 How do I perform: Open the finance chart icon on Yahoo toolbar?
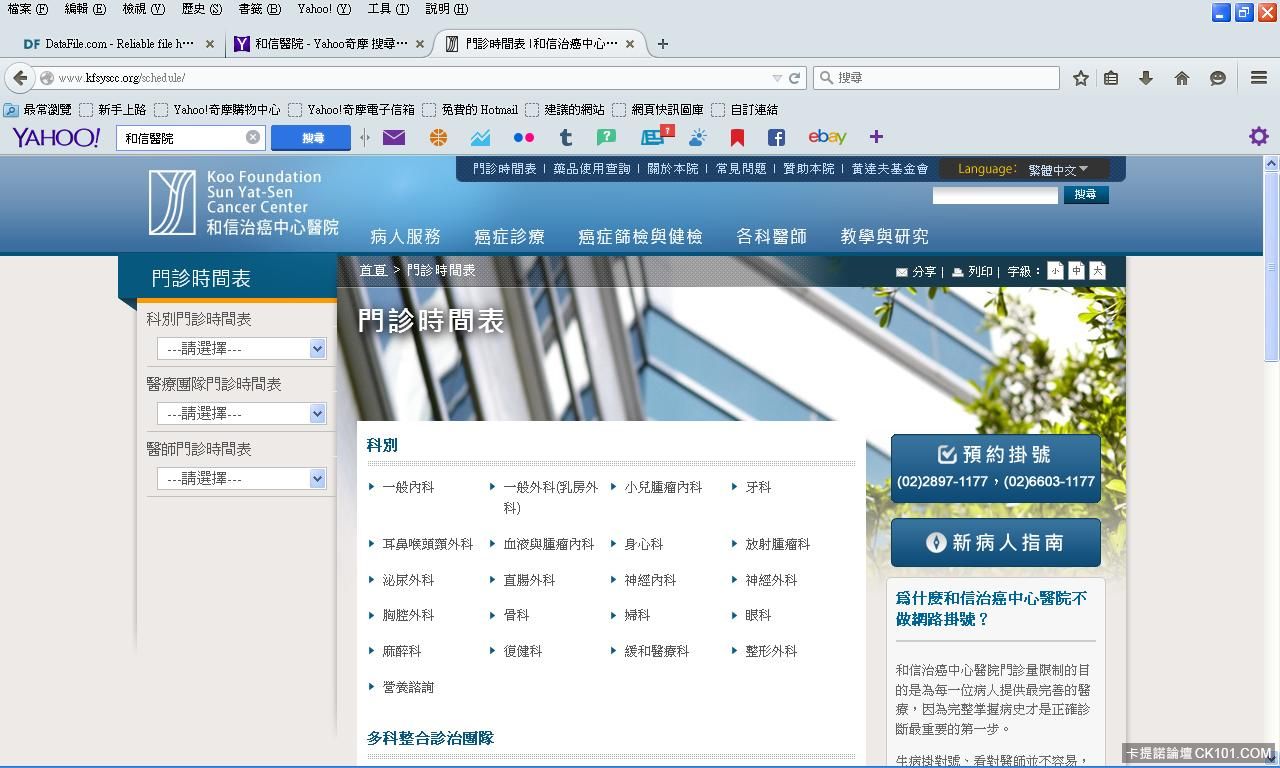(x=481, y=137)
